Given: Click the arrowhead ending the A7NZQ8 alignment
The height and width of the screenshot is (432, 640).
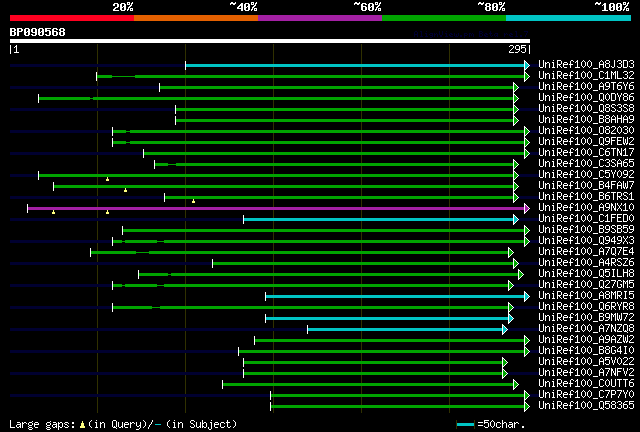Looking at the screenshot, I should [505, 330].
